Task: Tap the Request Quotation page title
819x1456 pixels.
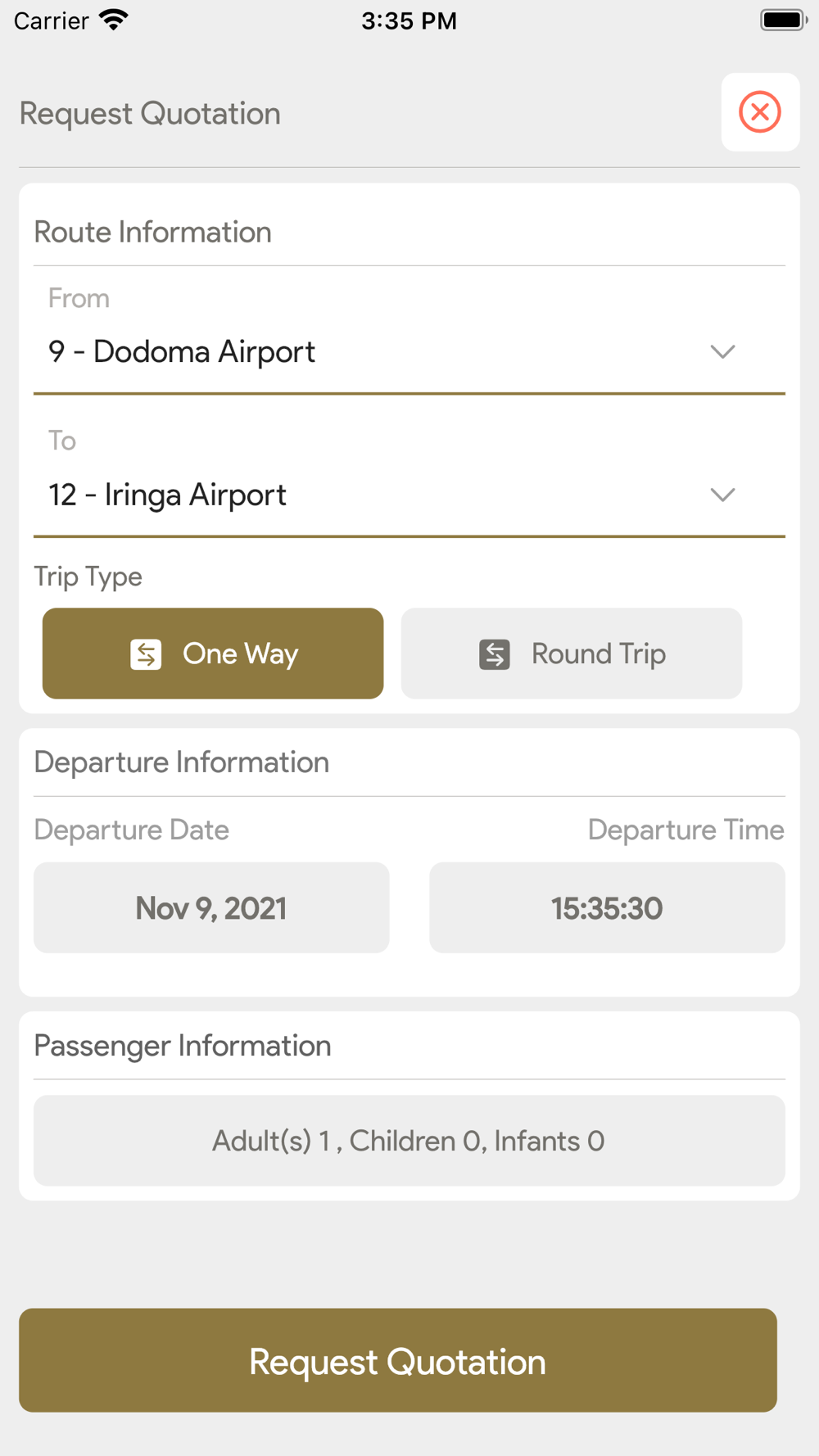Action: pos(150,114)
